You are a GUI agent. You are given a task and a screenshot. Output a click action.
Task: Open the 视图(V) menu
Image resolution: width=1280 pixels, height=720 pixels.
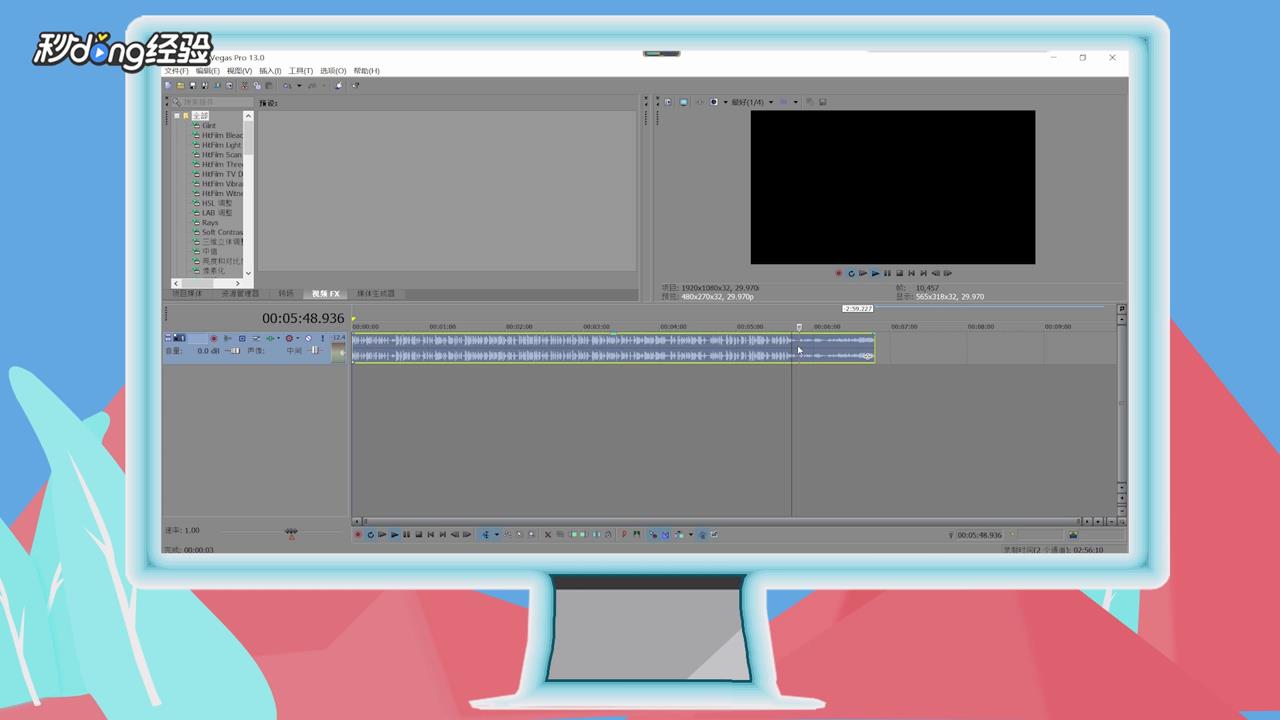239,71
